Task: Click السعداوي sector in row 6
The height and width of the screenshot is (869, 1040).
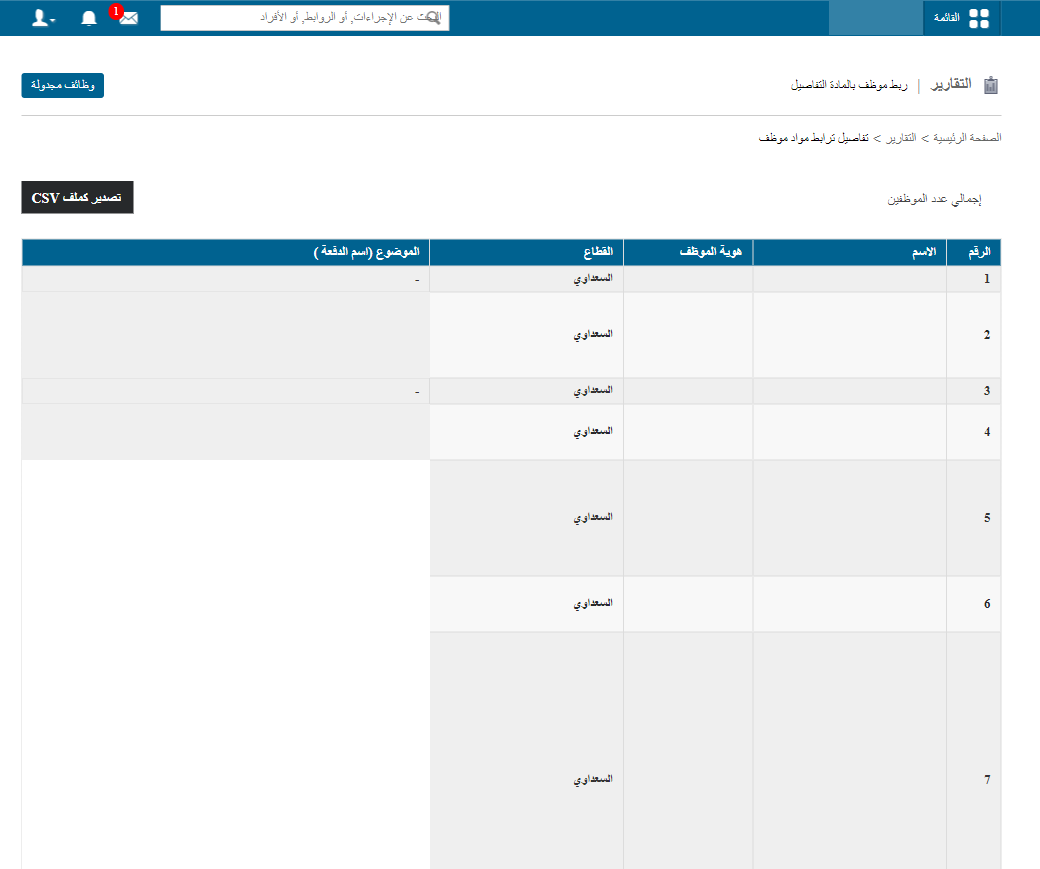Action: (x=593, y=604)
